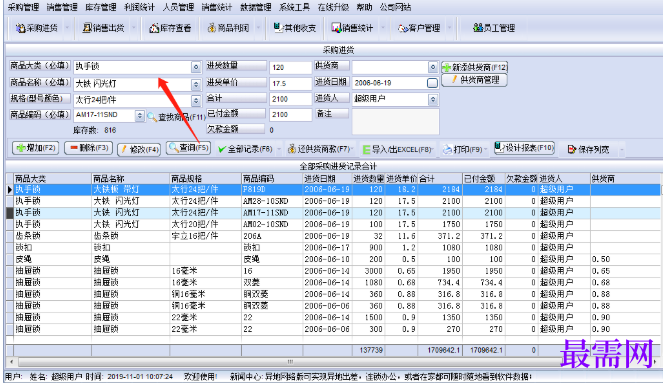Expand the 商品大类 category dropdown

(x=196, y=67)
